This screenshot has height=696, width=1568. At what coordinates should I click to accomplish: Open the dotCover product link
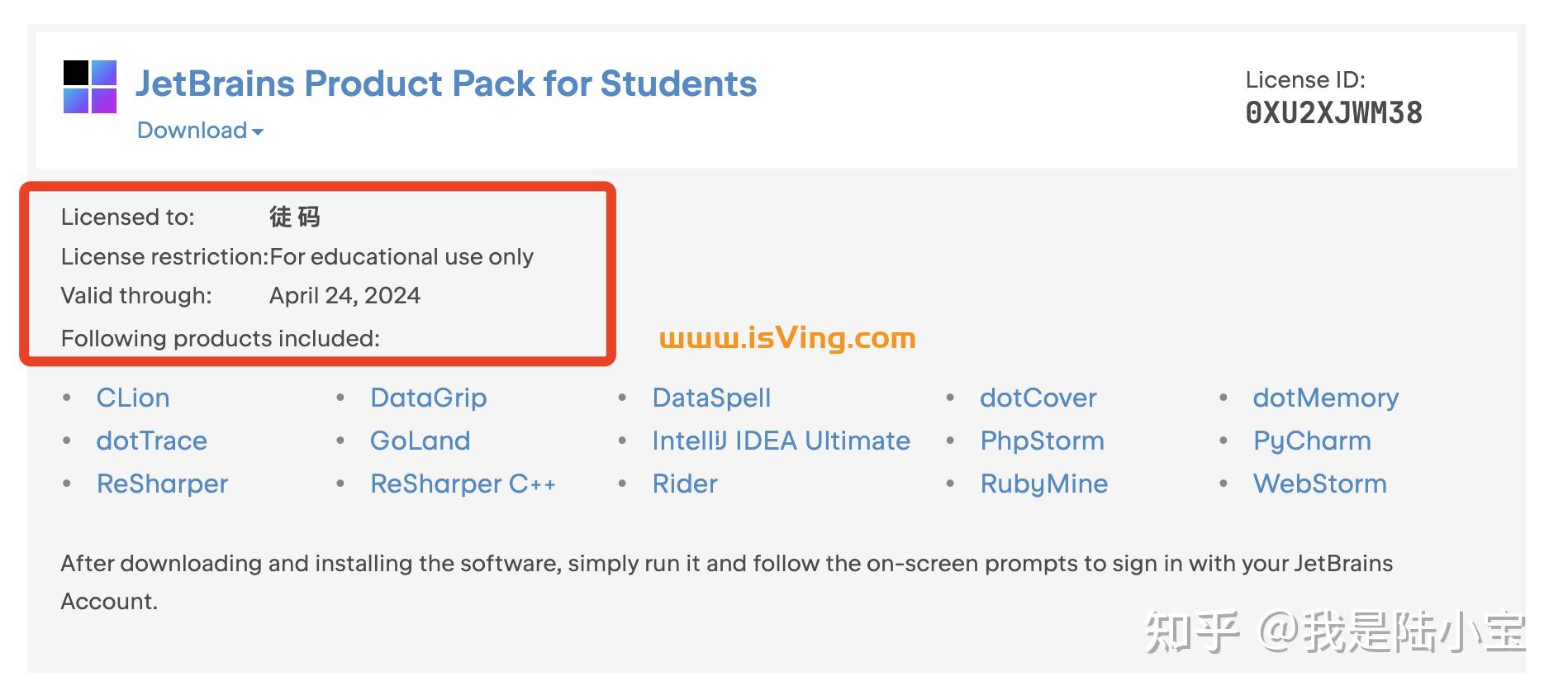1038,398
